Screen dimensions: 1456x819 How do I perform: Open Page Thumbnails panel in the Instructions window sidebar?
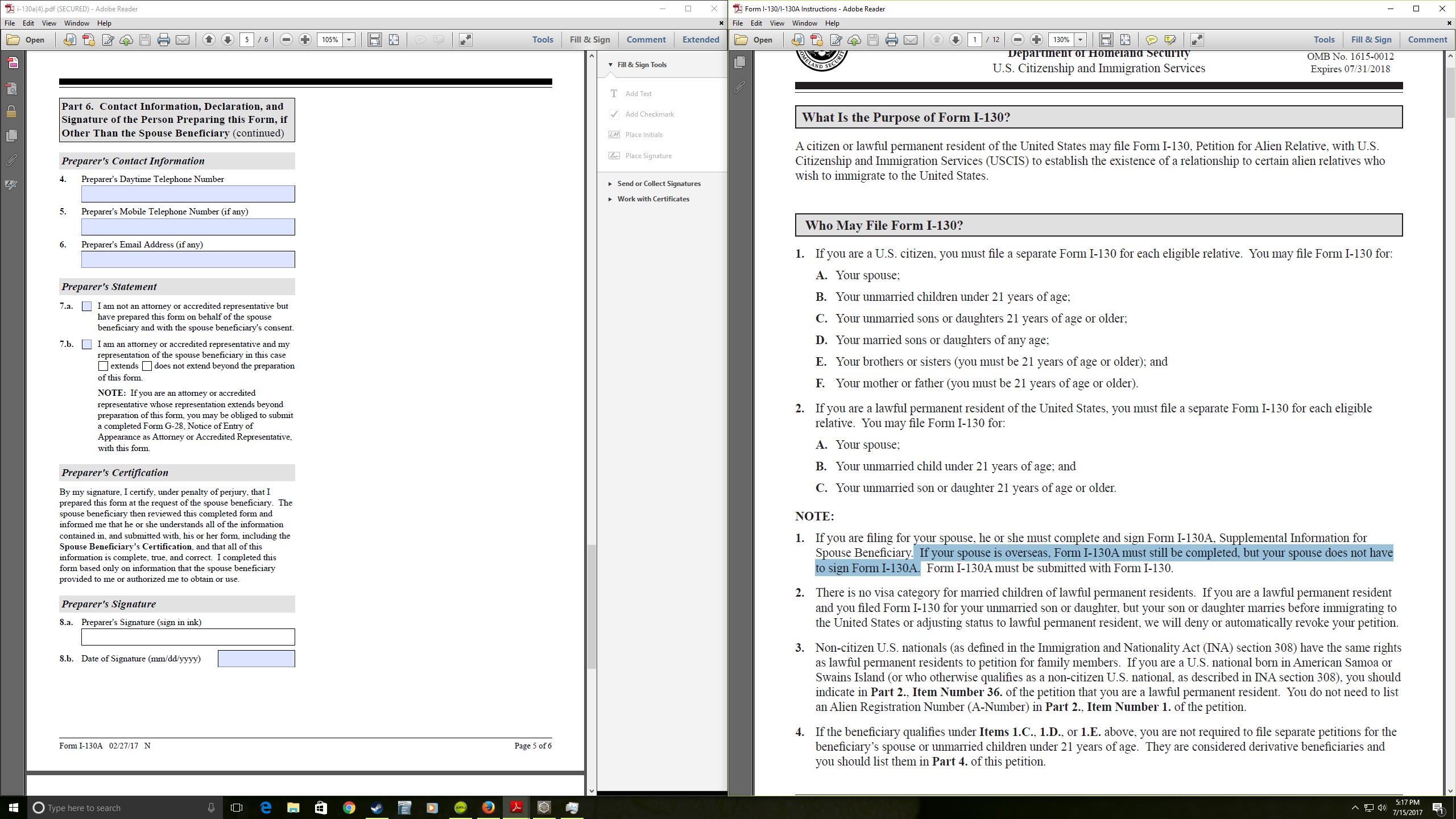(740, 62)
